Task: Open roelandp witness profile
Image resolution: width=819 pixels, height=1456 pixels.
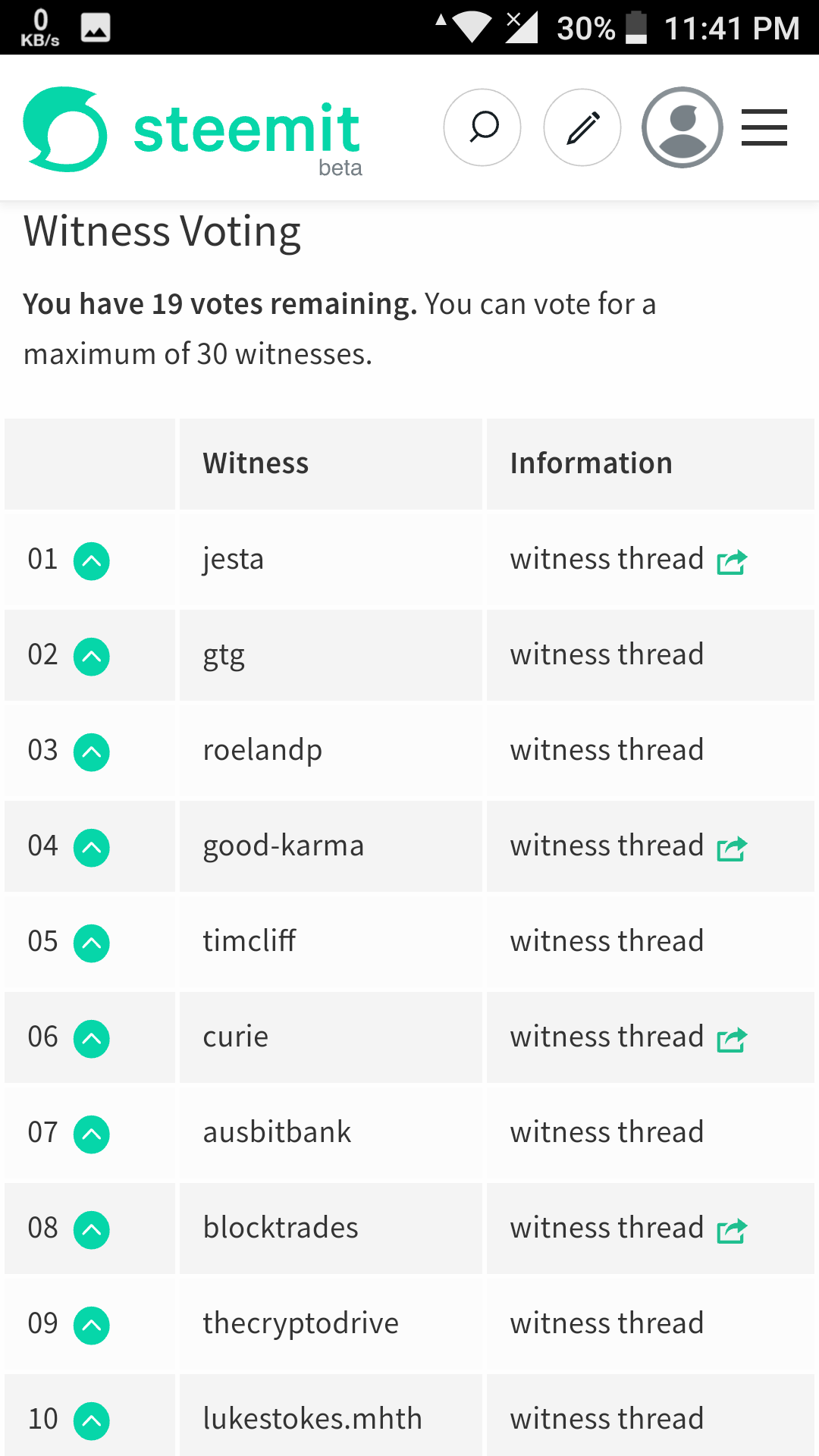Action: (x=262, y=750)
